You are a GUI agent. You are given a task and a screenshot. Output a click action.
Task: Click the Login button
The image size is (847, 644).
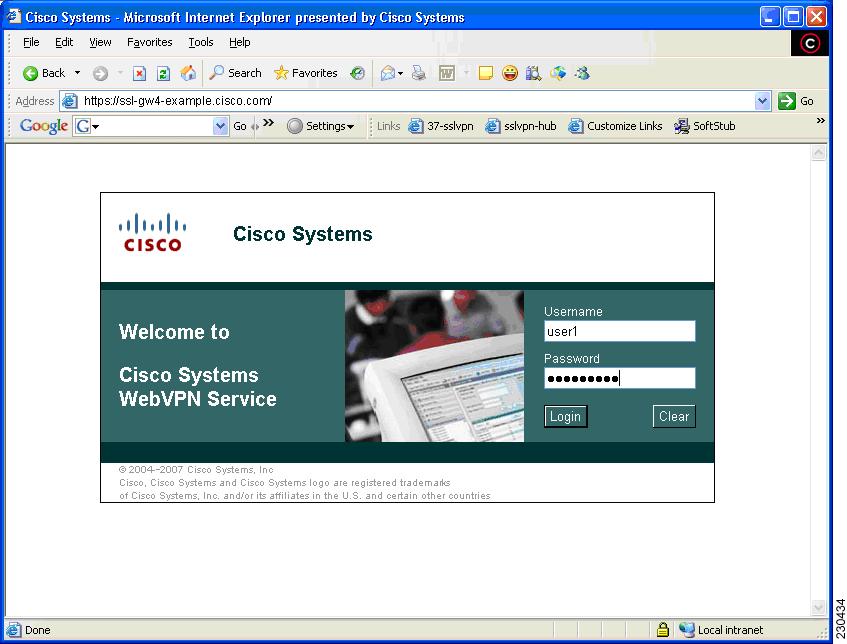[x=566, y=417]
